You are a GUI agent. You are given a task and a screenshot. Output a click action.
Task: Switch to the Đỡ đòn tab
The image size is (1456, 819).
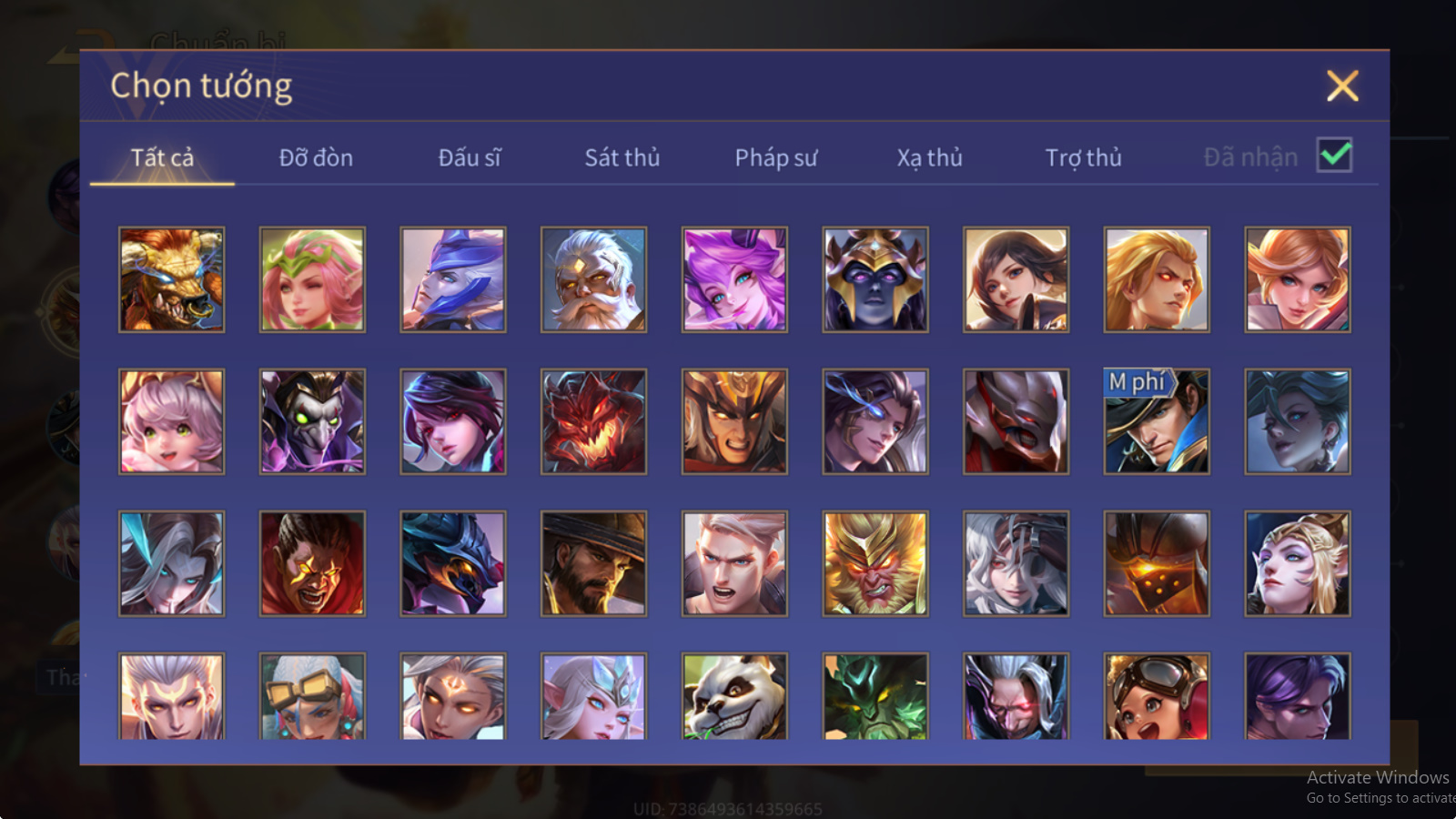[x=316, y=157]
